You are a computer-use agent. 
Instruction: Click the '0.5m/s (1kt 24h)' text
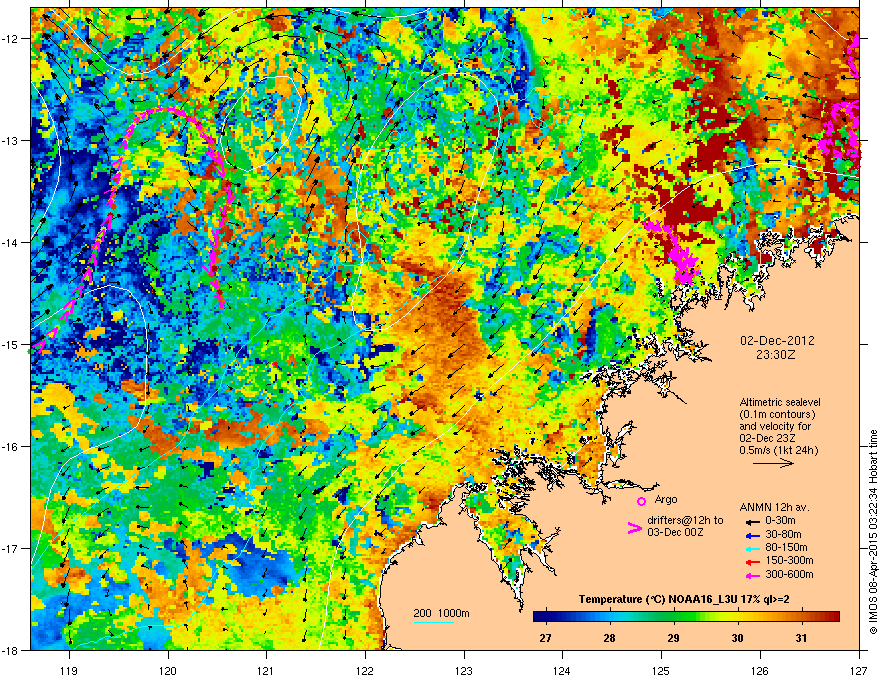pos(778,450)
